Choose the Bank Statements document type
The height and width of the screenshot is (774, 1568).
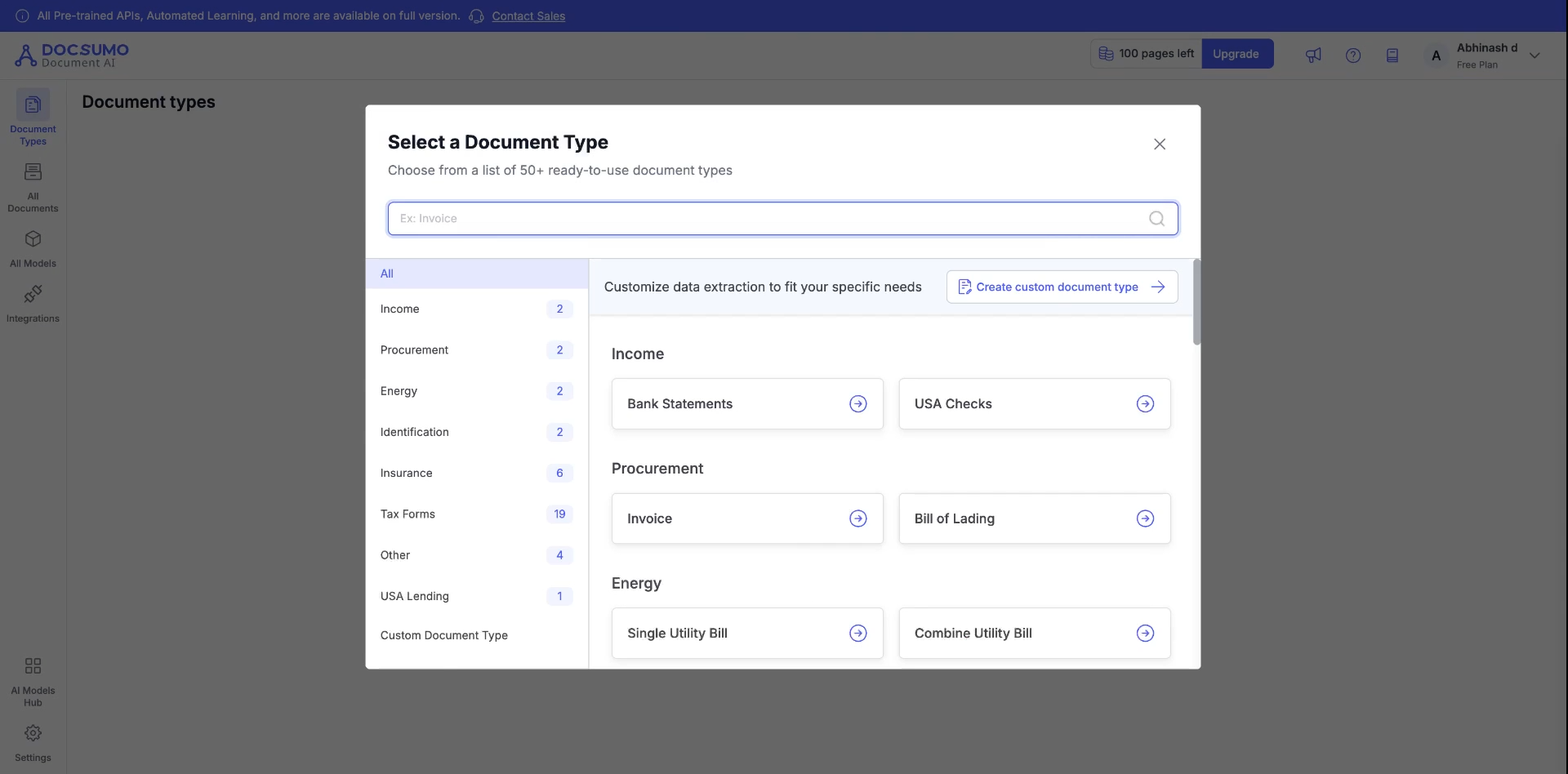(x=747, y=404)
